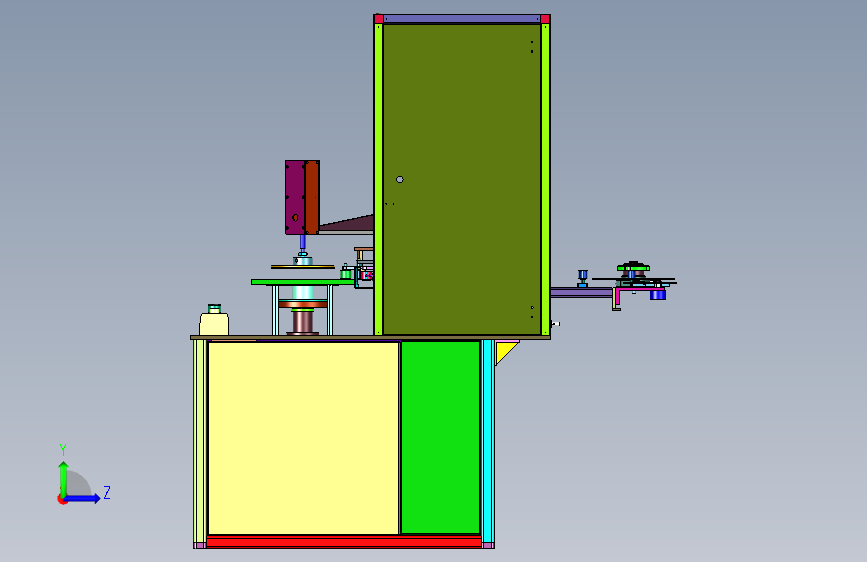Select the pale yellow base cabinet panel
This screenshot has width=867, height=562.
tap(303, 438)
